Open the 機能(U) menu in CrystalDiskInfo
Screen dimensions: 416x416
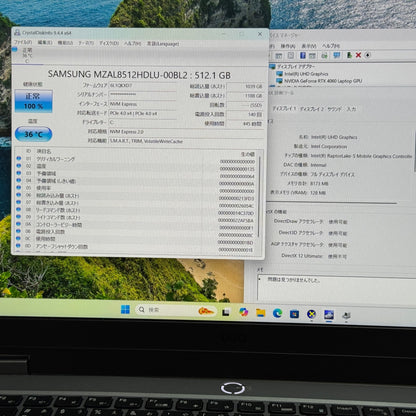(x=65, y=43)
